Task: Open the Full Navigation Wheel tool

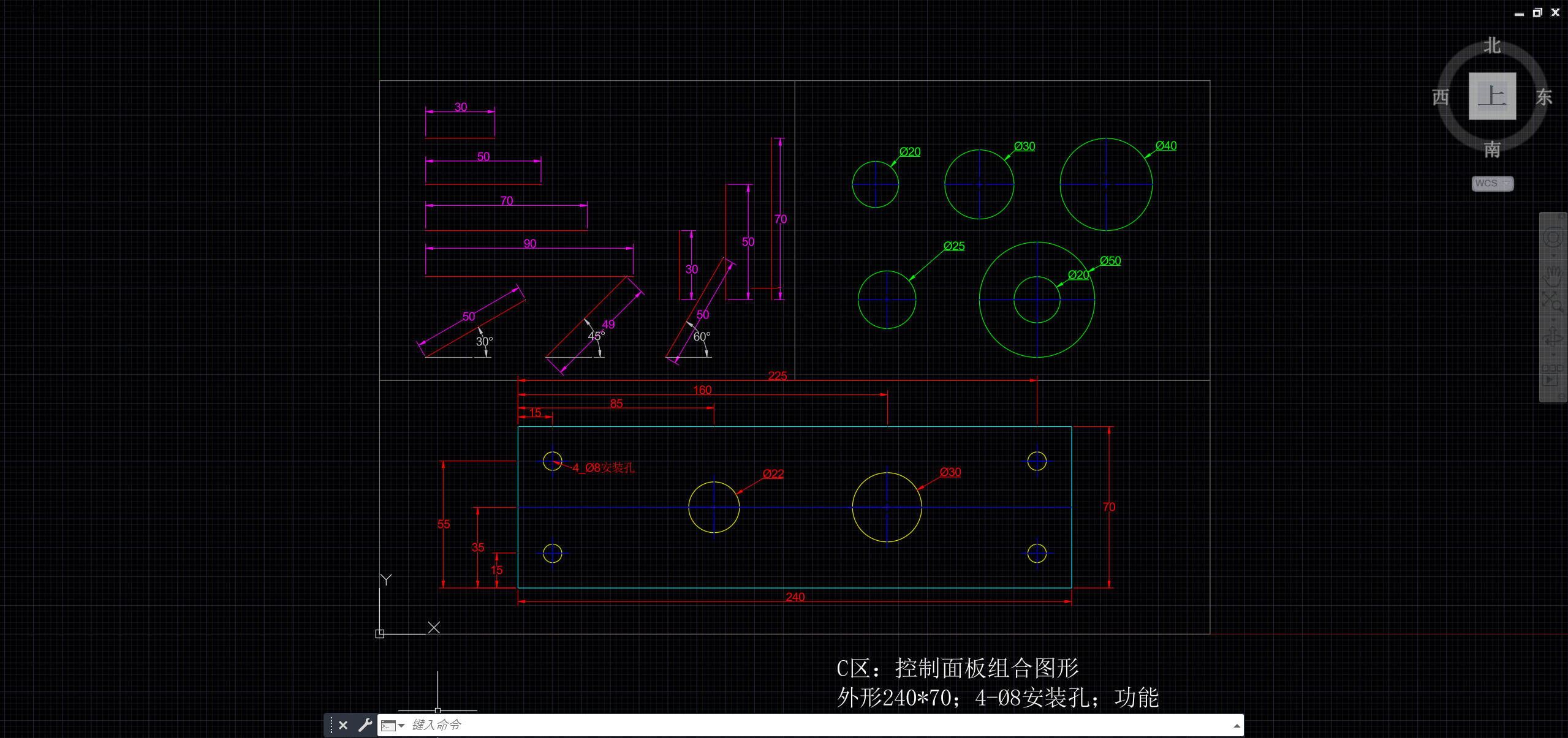Action: (x=1553, y=238)
